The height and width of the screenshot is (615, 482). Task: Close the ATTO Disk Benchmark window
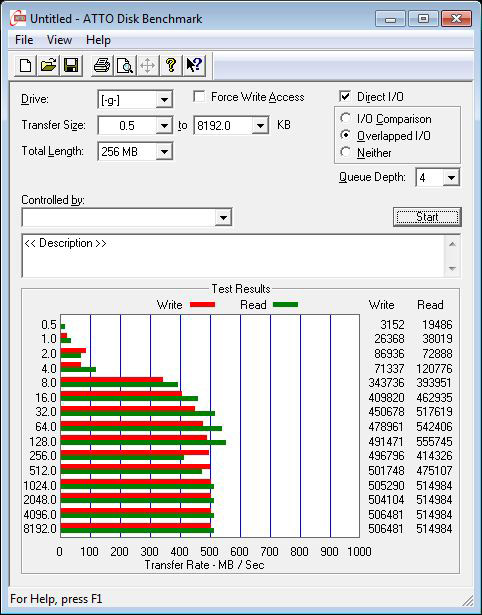456,18
